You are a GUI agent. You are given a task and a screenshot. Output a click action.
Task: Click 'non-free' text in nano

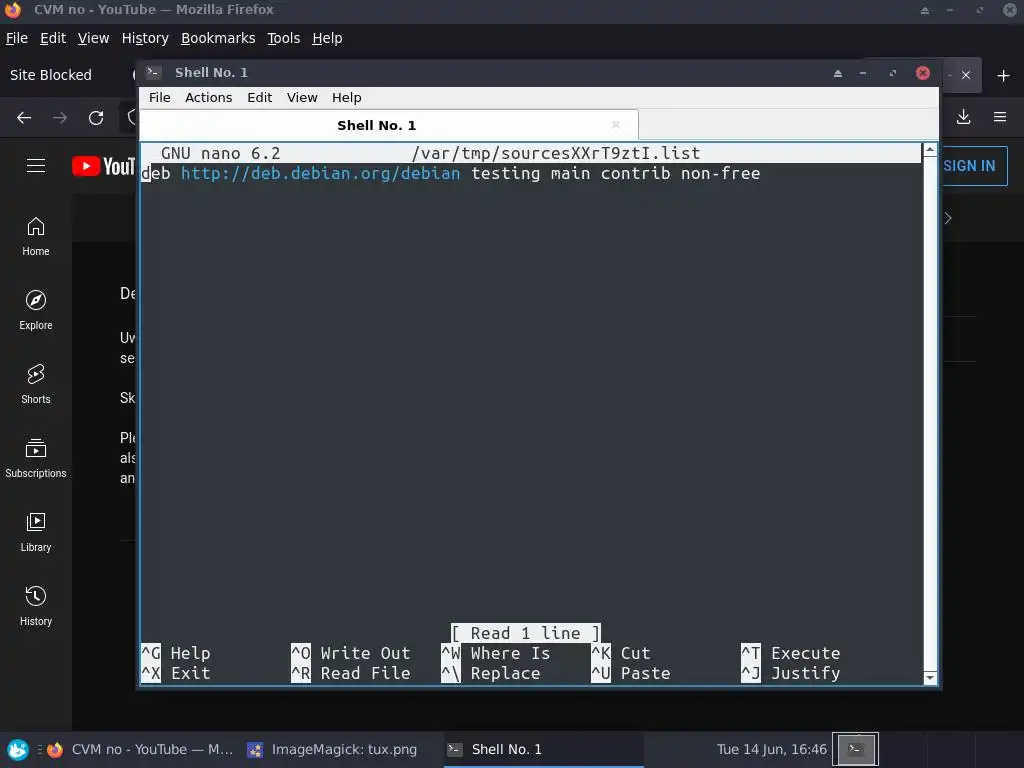pyautogui.click(x=720, y=173)
